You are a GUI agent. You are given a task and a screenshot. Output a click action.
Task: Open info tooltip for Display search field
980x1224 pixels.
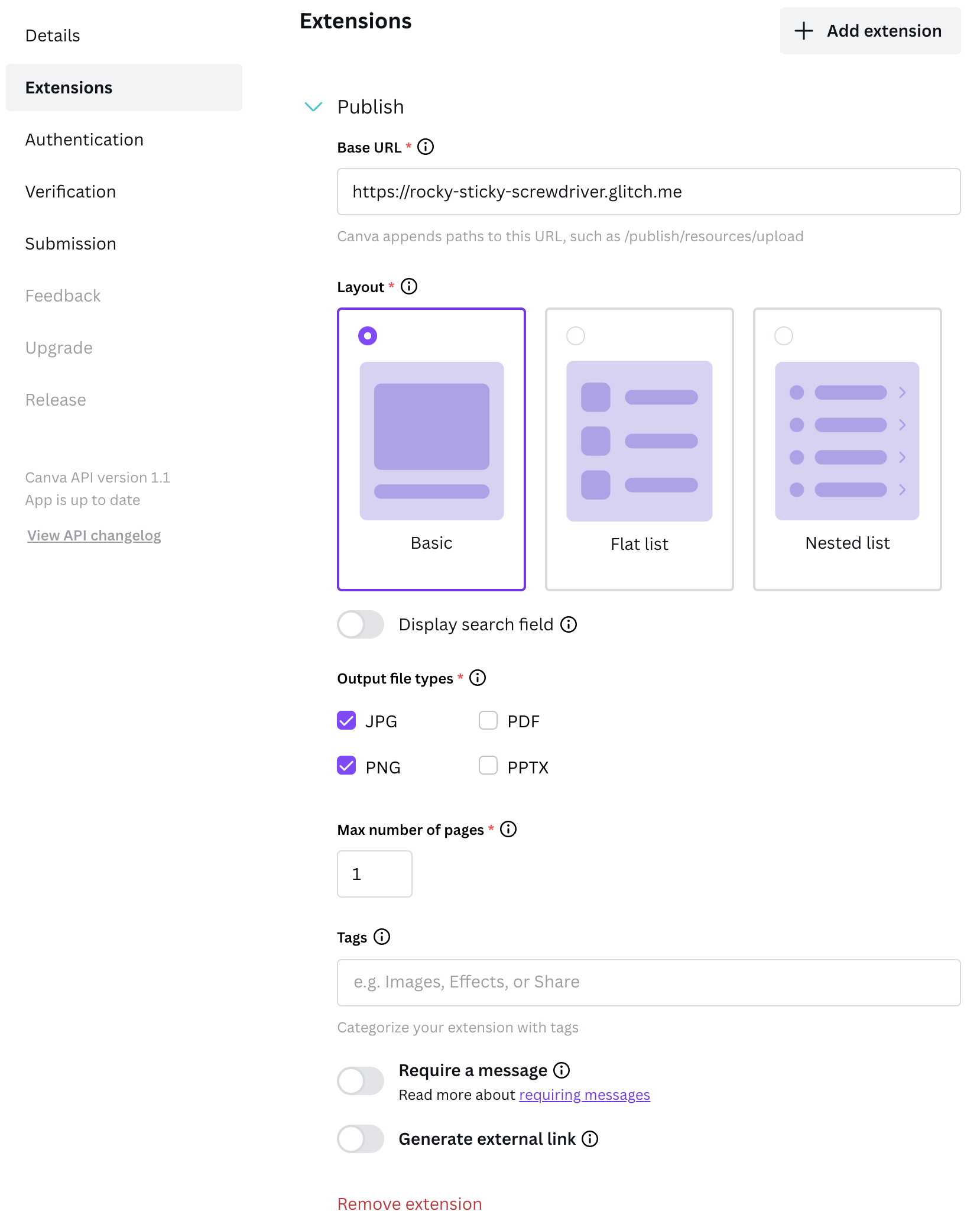pyautogui.click(x=569, y=625)
